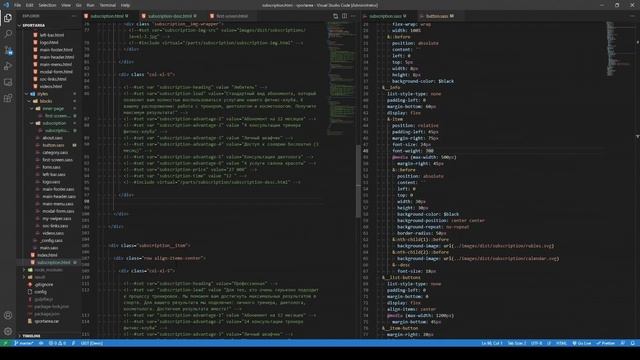The height and width of the screenshot is (360, 640).
Task: Open .gitignore in the file tree
Action: pyautogui.click(x=44, y=285)
